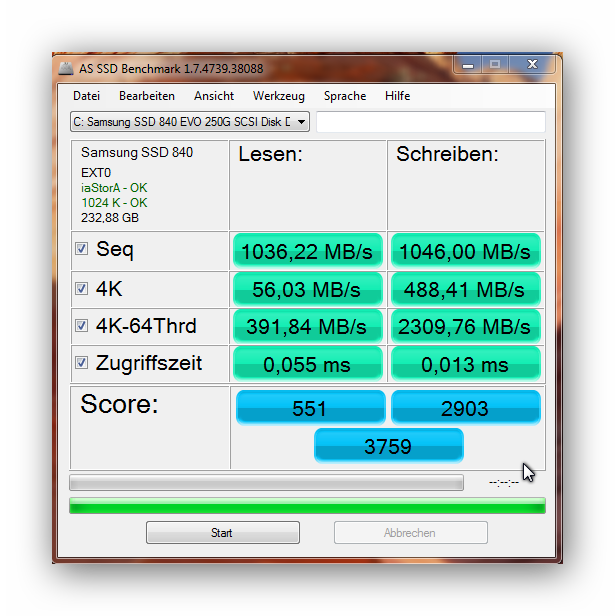Click the Start button

[223, 533]
